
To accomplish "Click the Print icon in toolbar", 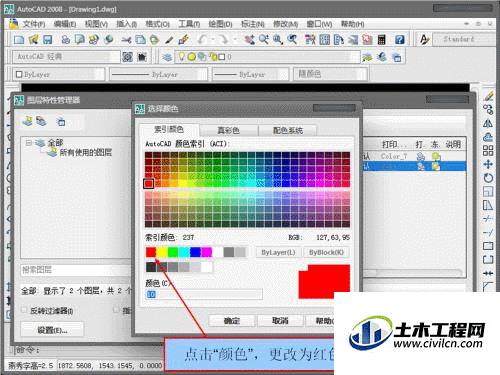I will pos(66,40).
